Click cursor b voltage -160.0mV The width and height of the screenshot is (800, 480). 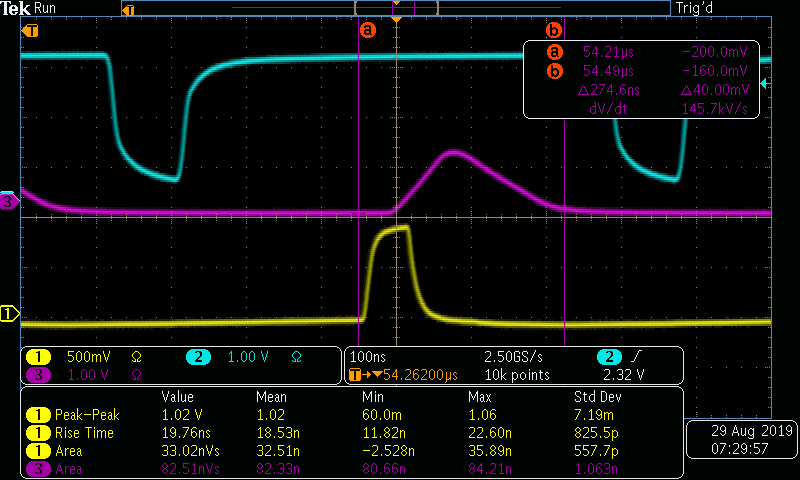[x=715, y=71]
